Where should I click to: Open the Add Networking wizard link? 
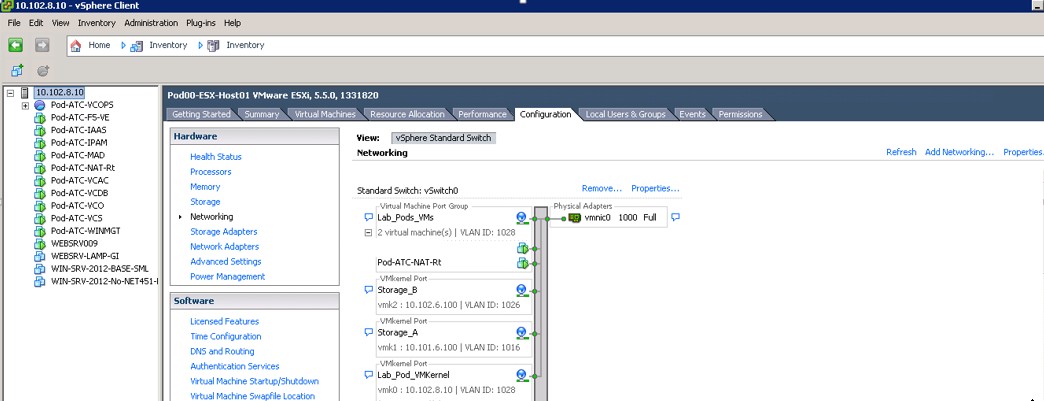pyautogui.click(x=959, y=152)
